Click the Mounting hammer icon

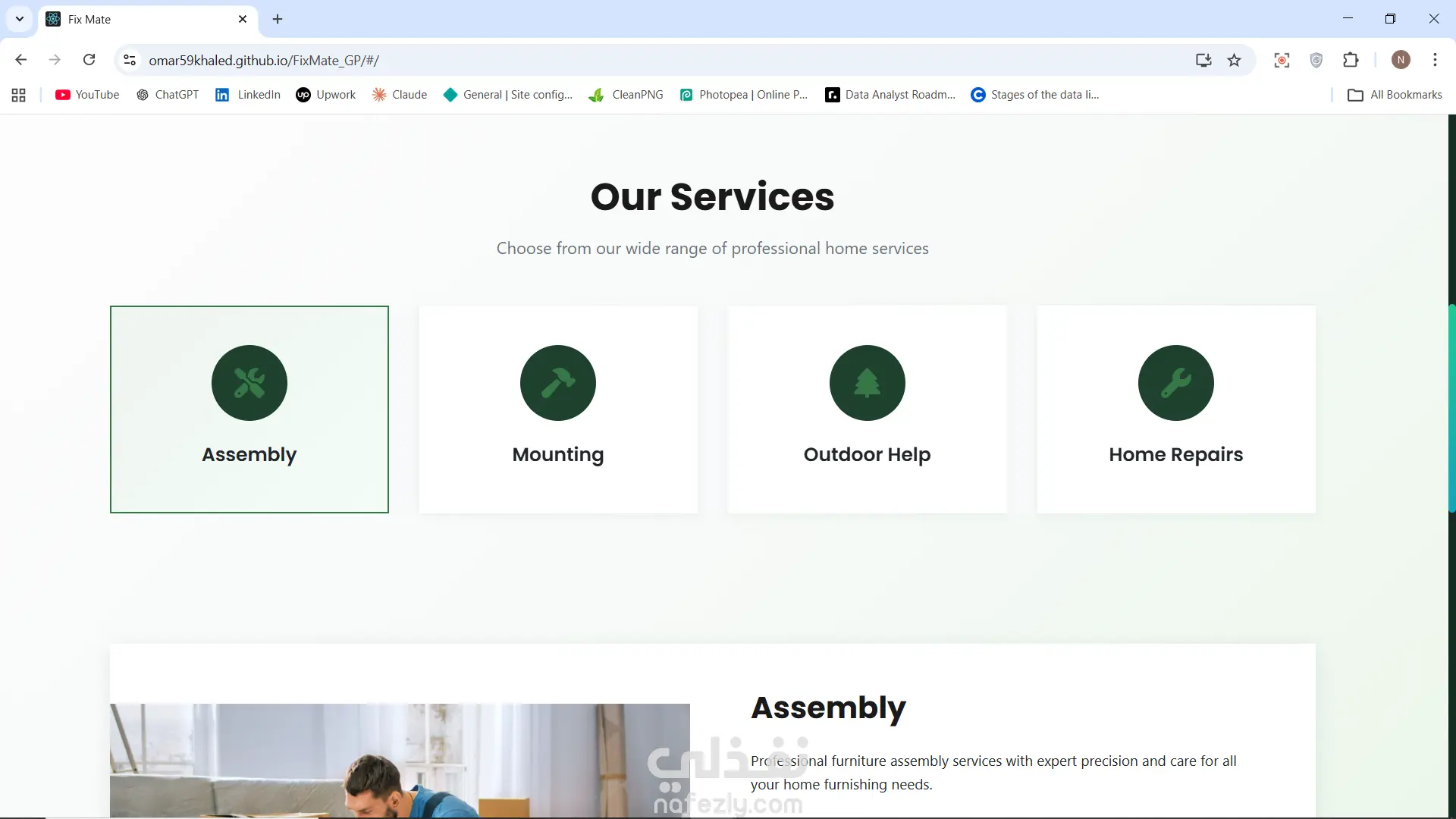(x=558, y=383)
